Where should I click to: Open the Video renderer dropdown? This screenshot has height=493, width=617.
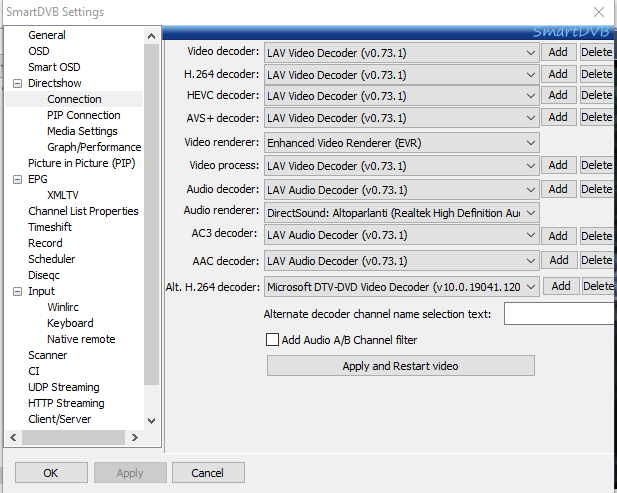[401, 143]
